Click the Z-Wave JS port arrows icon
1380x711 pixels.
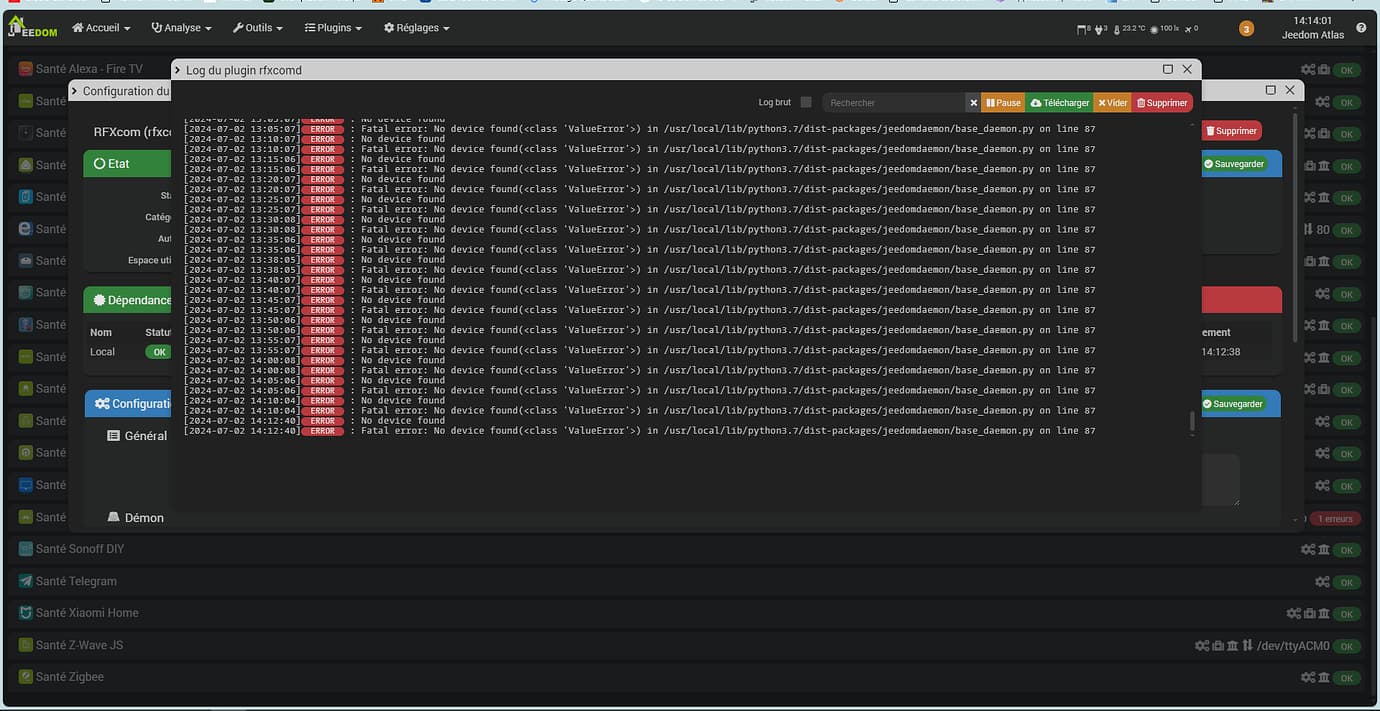pos(1247,646)
